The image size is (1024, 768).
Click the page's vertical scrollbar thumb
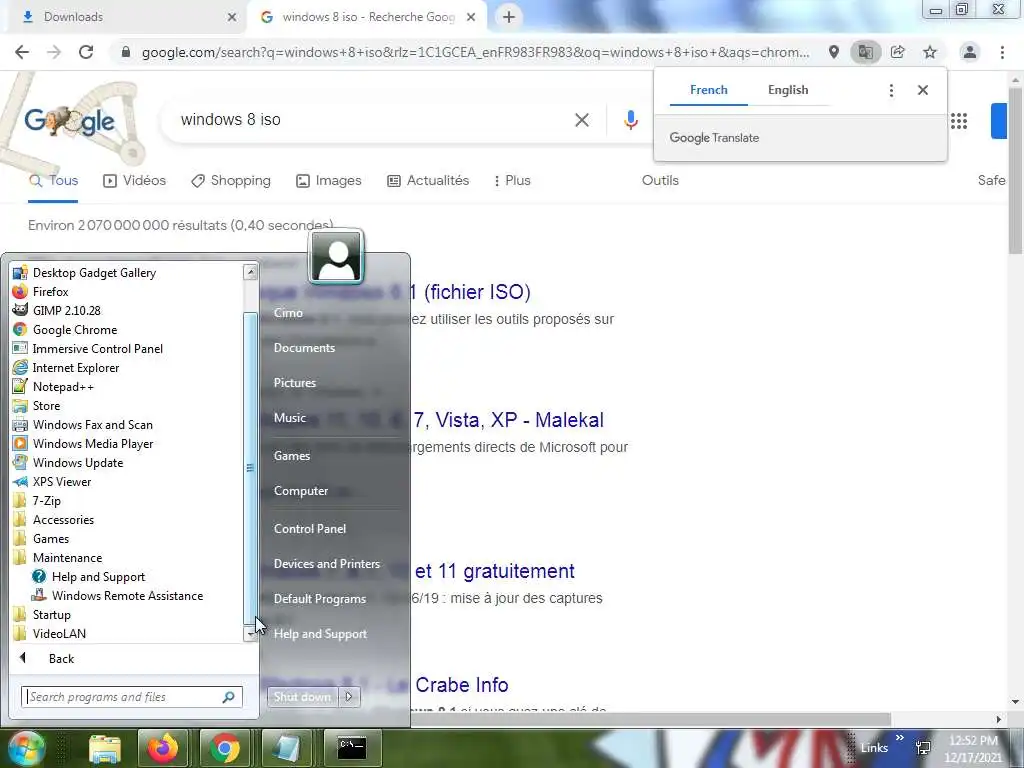(x=1015, y=170)
